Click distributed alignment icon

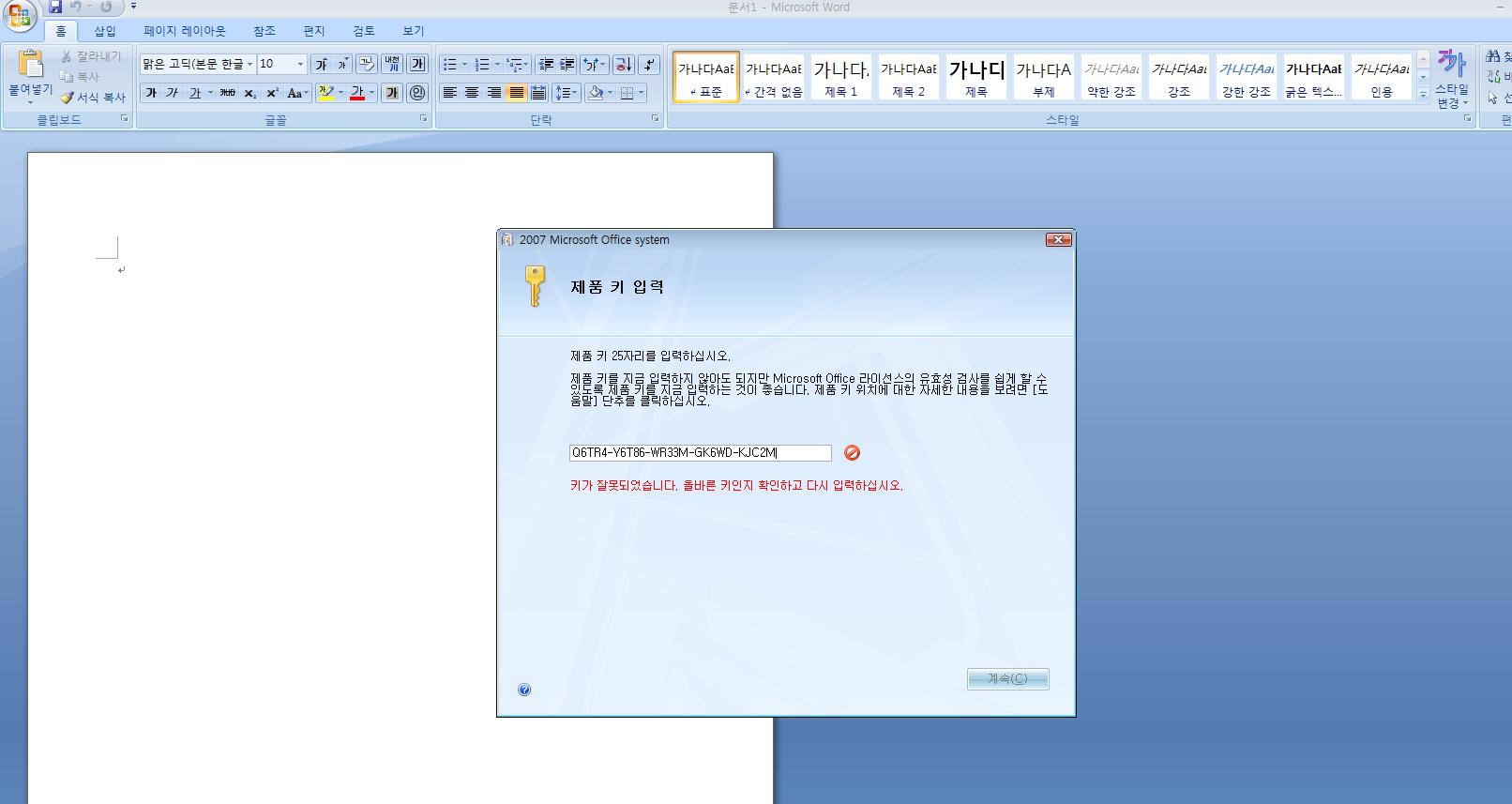[538, 93]
